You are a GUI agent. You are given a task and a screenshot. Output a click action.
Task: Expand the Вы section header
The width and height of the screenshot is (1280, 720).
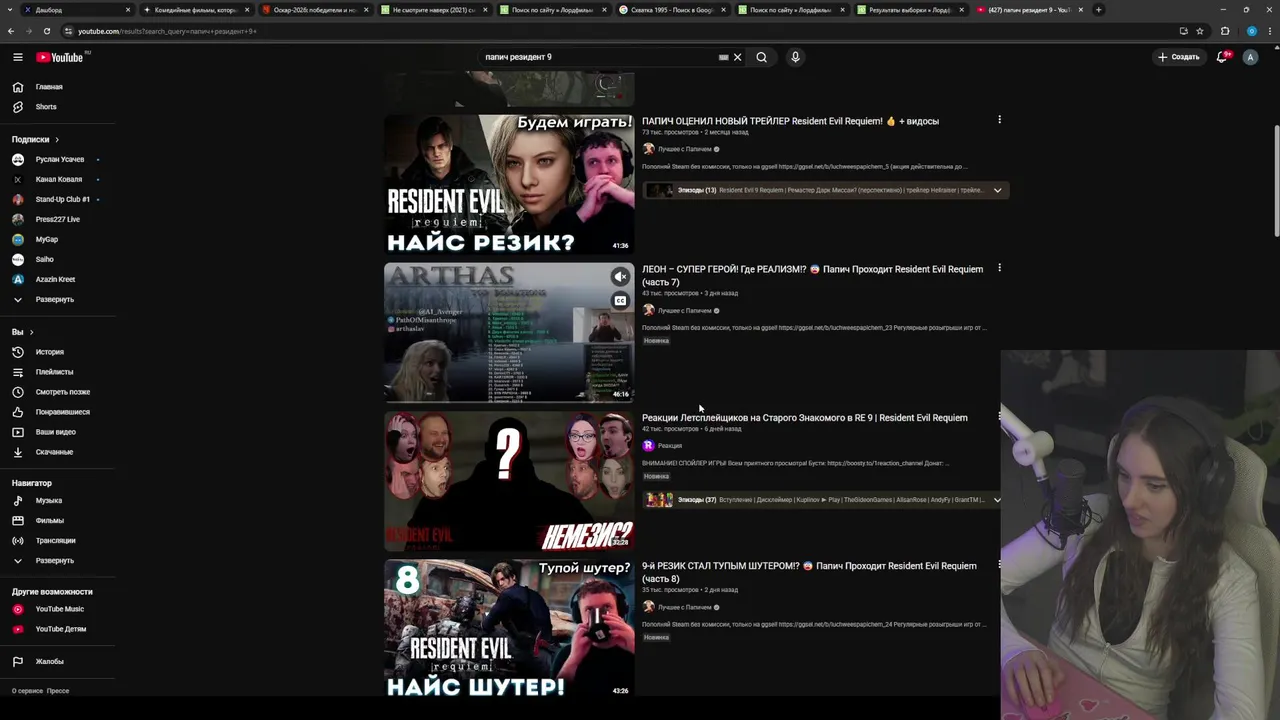[22, 332]
